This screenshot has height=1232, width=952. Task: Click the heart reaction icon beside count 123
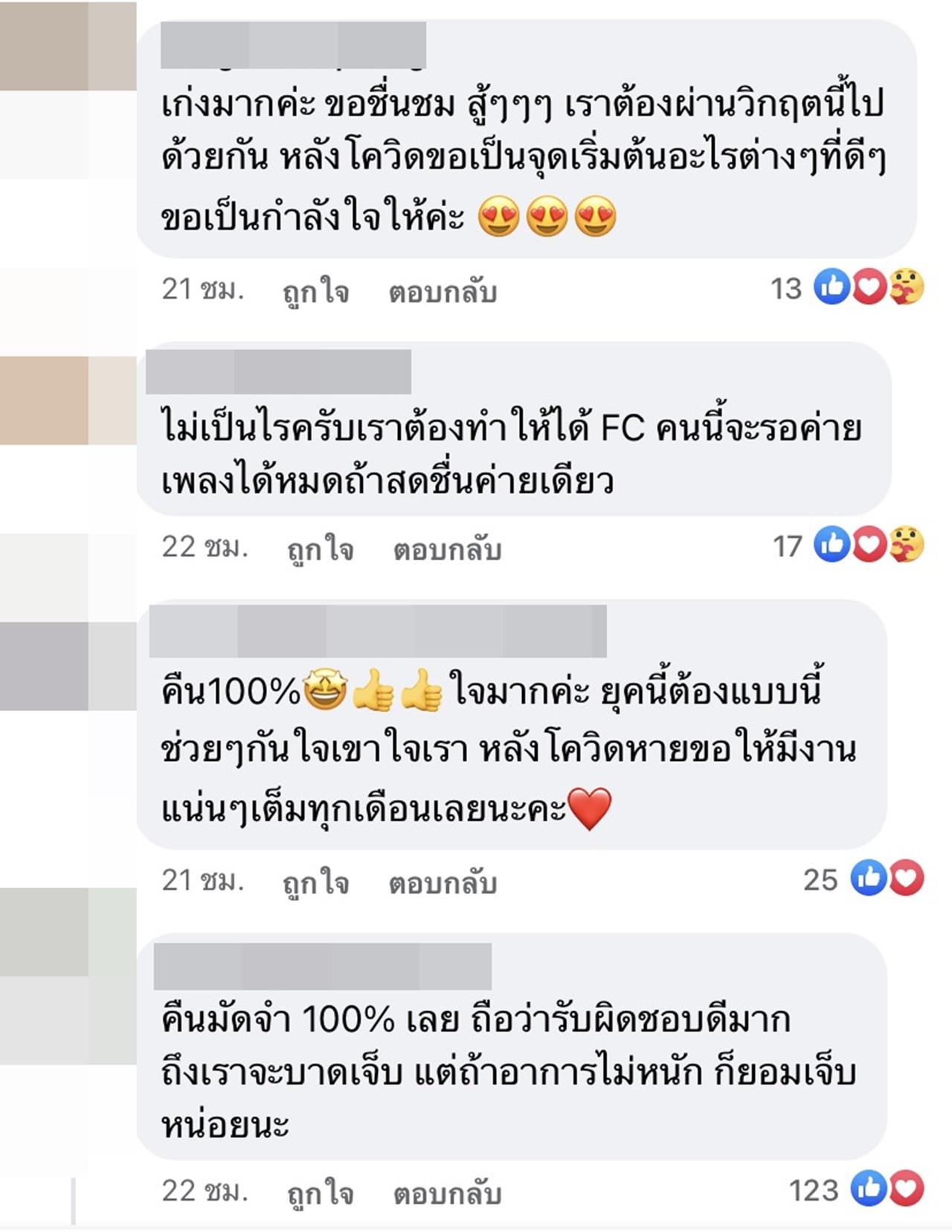(x=906, y=1188)
